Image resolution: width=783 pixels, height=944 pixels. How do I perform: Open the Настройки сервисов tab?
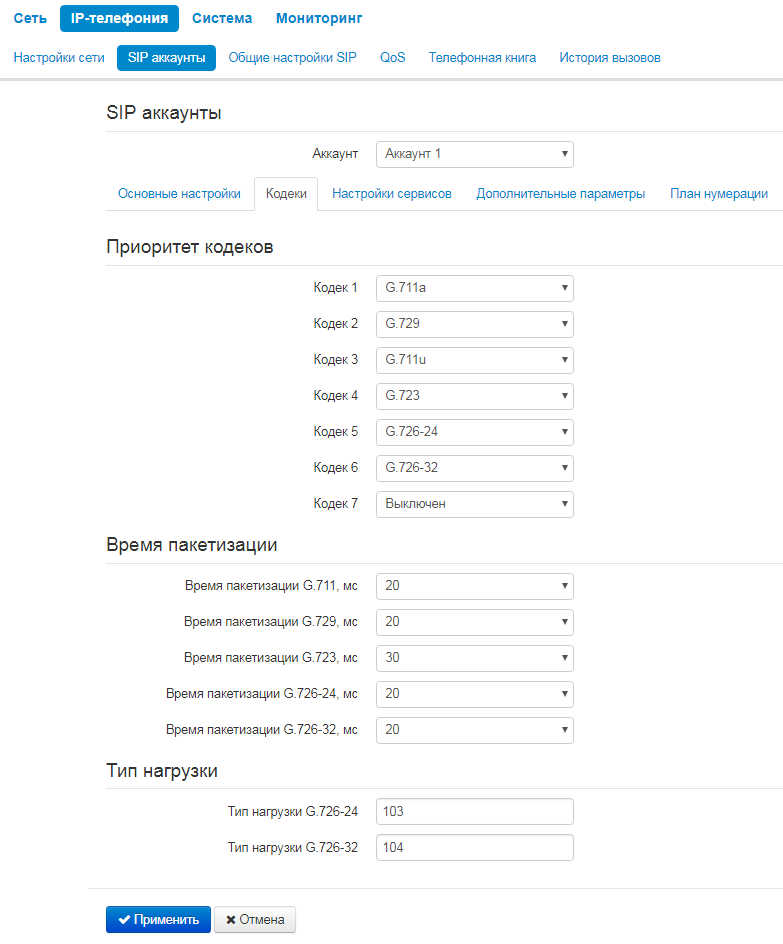tap(392, 194)
